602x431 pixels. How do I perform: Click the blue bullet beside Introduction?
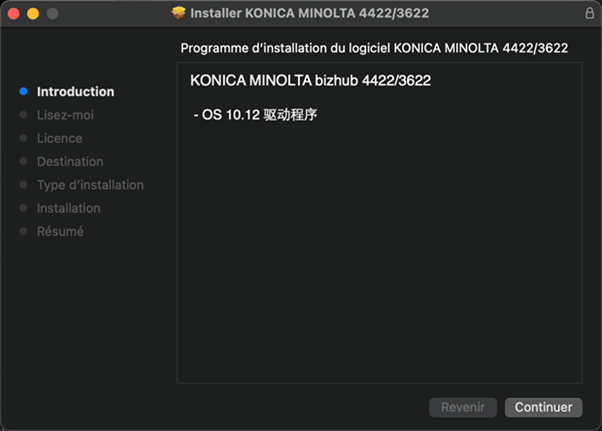tap(23, 91)
